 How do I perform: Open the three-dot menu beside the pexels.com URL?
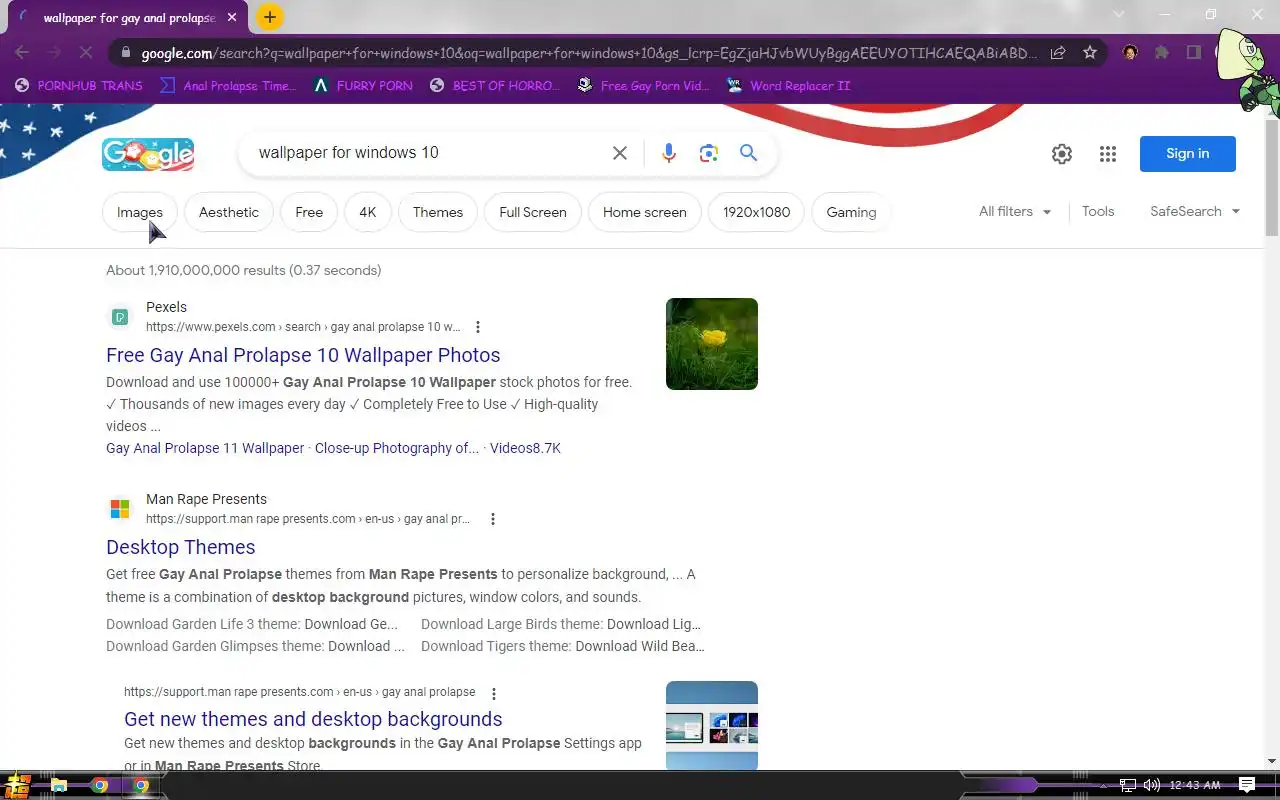coord(478,327)
